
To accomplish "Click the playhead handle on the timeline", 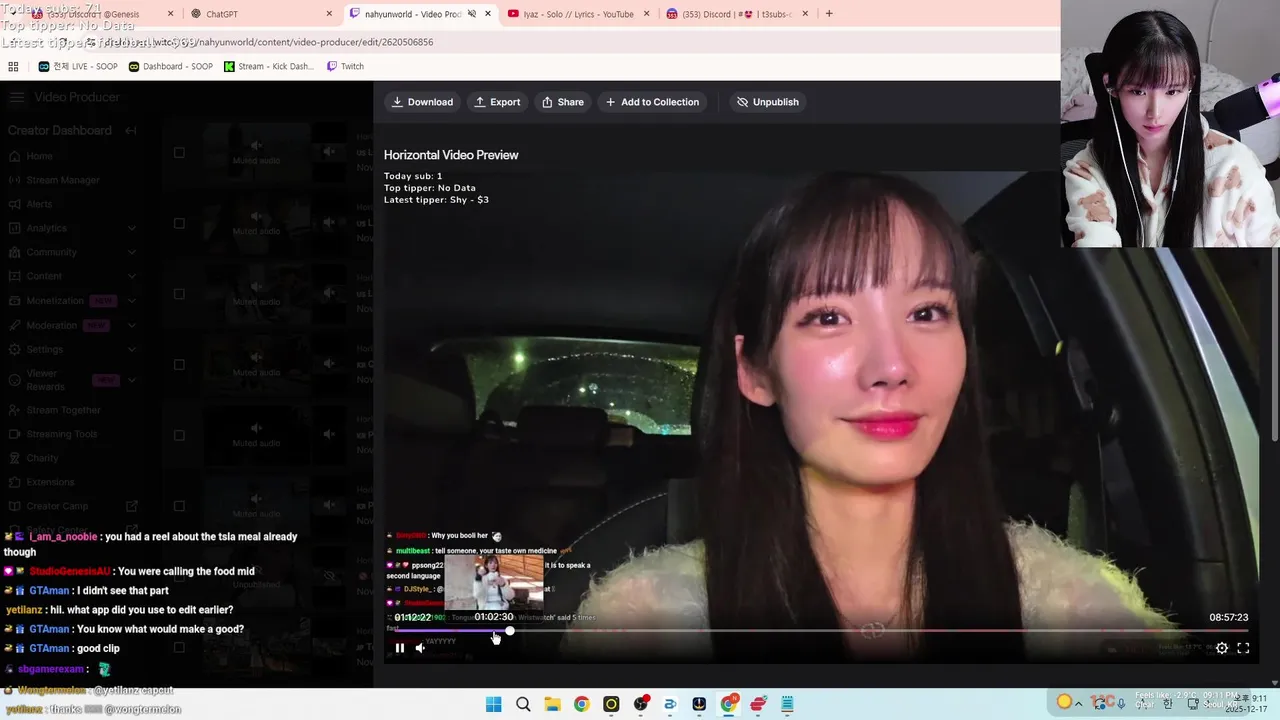I will click(x=509, y=631).
